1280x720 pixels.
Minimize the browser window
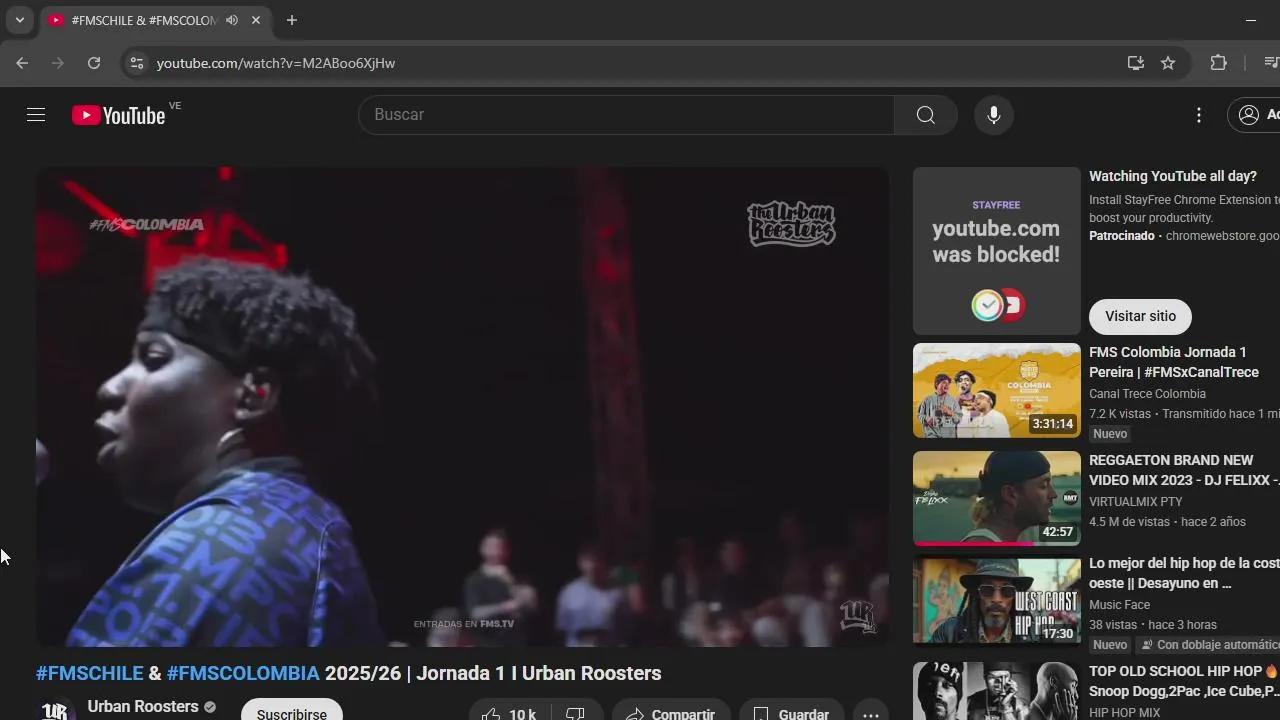(x=1251, y=20)
